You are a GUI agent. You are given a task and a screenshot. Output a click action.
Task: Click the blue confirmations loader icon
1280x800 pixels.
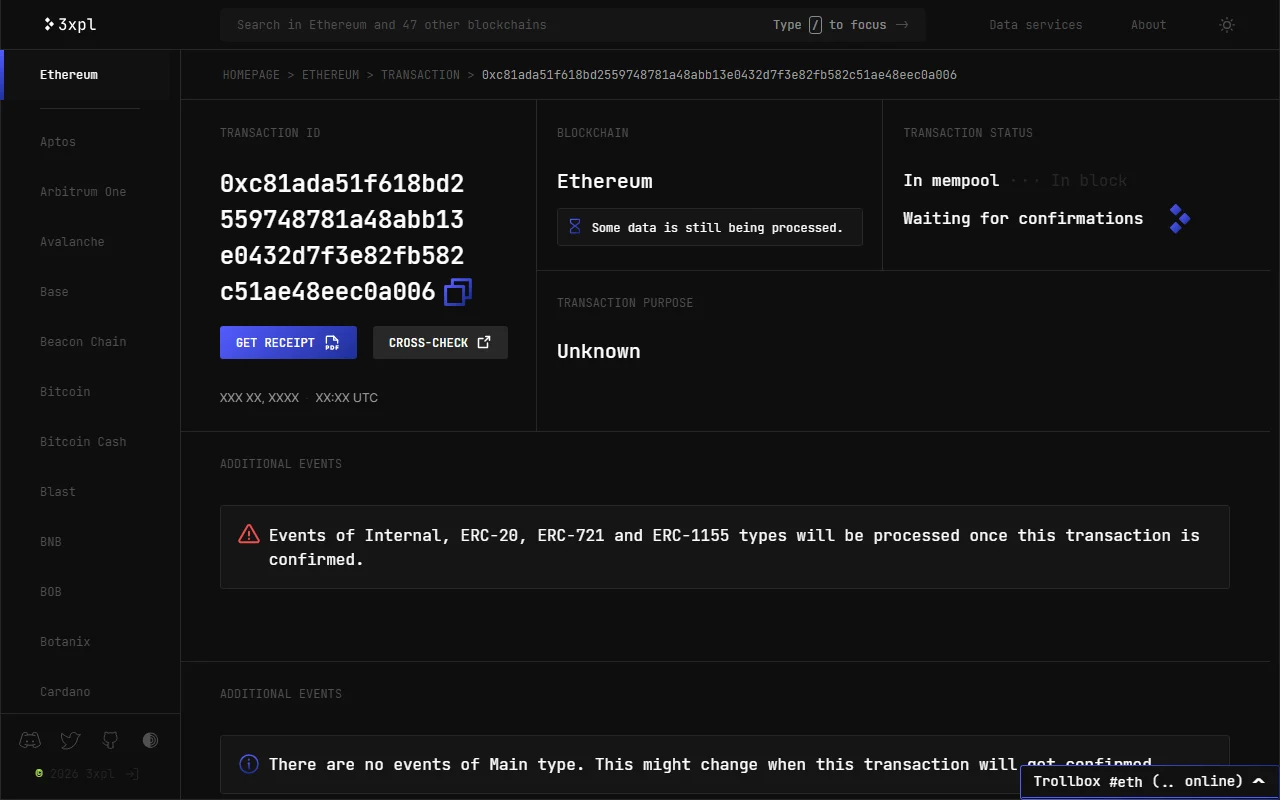1179,219
